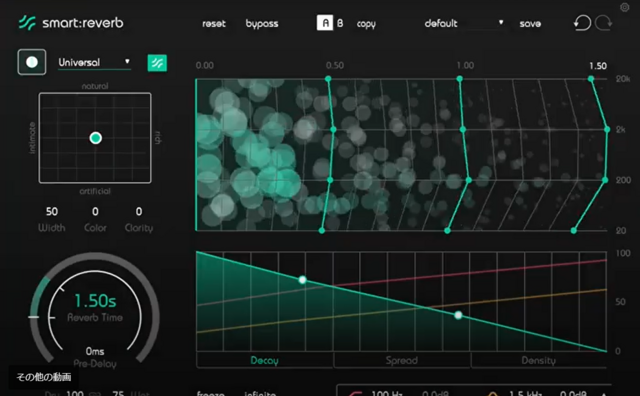
Task: Switch to the Spread tab
Action: [402, 360]
